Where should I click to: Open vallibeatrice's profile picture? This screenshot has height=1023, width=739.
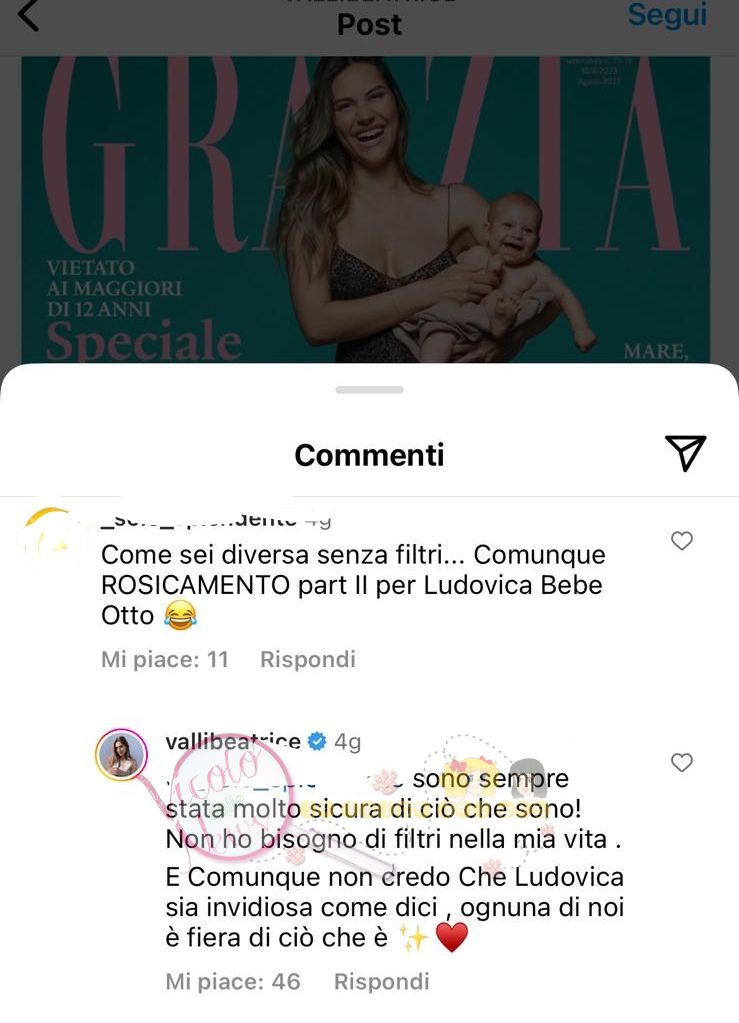(x=121, y=755)
